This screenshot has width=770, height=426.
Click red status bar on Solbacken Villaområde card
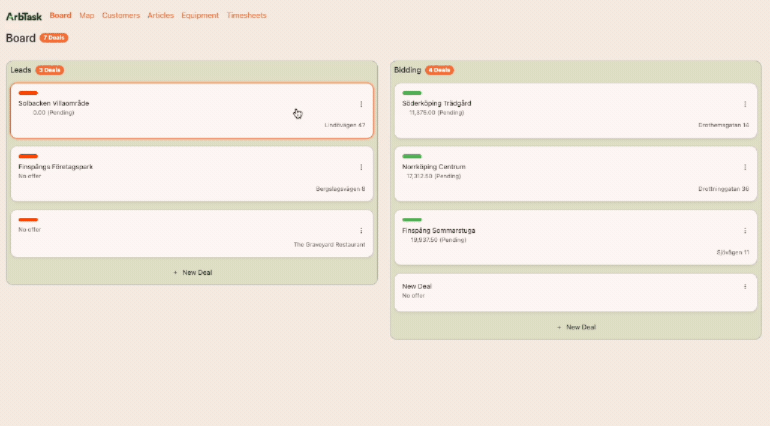click(x=28, y=93)
